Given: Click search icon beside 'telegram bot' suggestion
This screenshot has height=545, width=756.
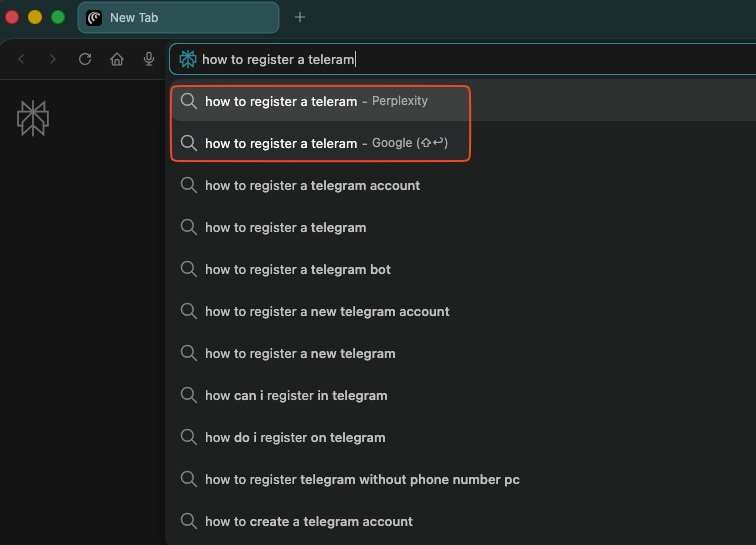Looking at the screenshot, I should pyautogui.click(x=189, y=269).
